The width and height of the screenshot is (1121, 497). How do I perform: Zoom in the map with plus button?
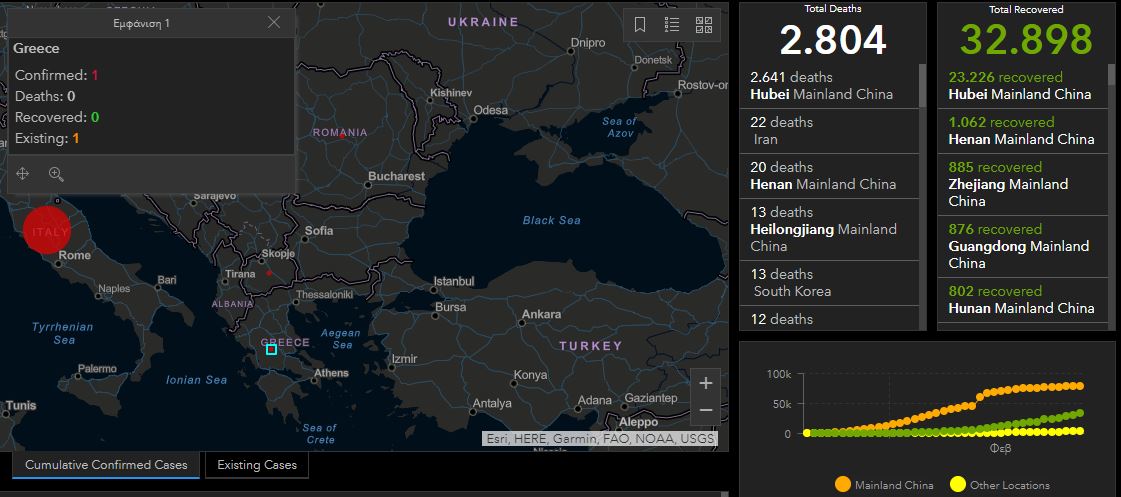click(706, 383)
